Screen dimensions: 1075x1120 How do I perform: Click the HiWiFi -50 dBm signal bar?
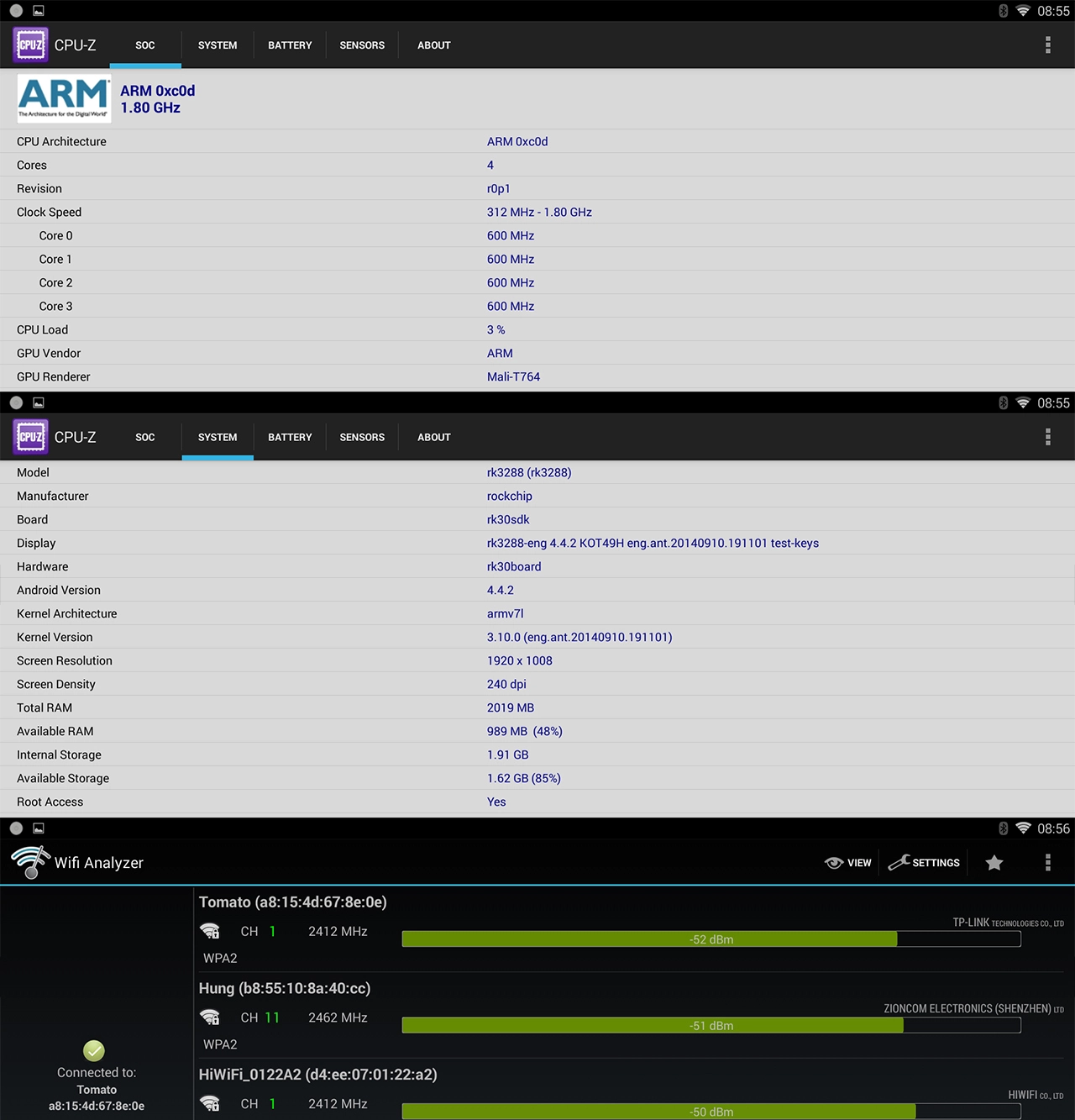pos(711,1112)
